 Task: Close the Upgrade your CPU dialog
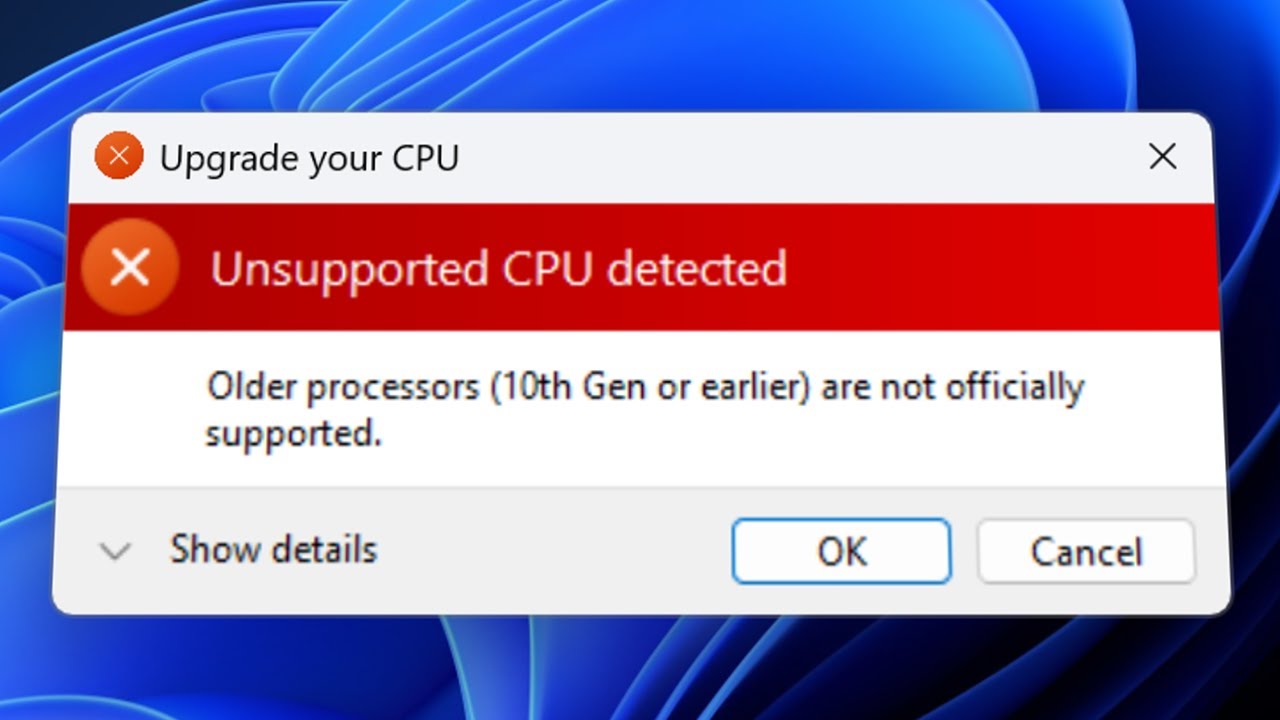coord(1162,157)
